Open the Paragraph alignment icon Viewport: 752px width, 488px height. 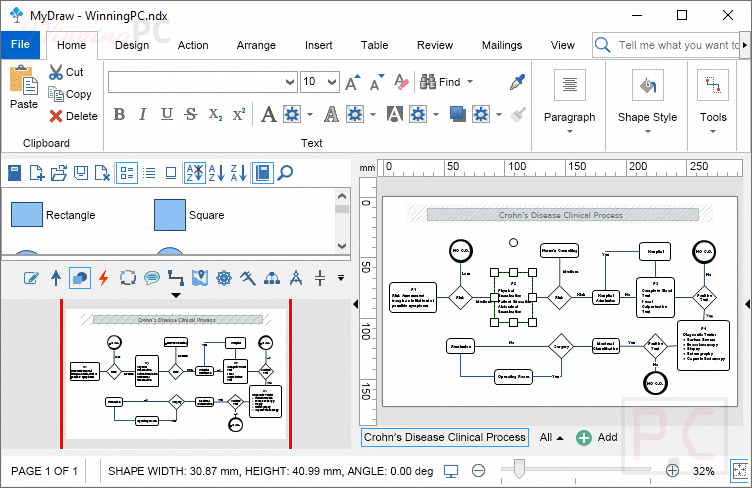click(570, 85)
